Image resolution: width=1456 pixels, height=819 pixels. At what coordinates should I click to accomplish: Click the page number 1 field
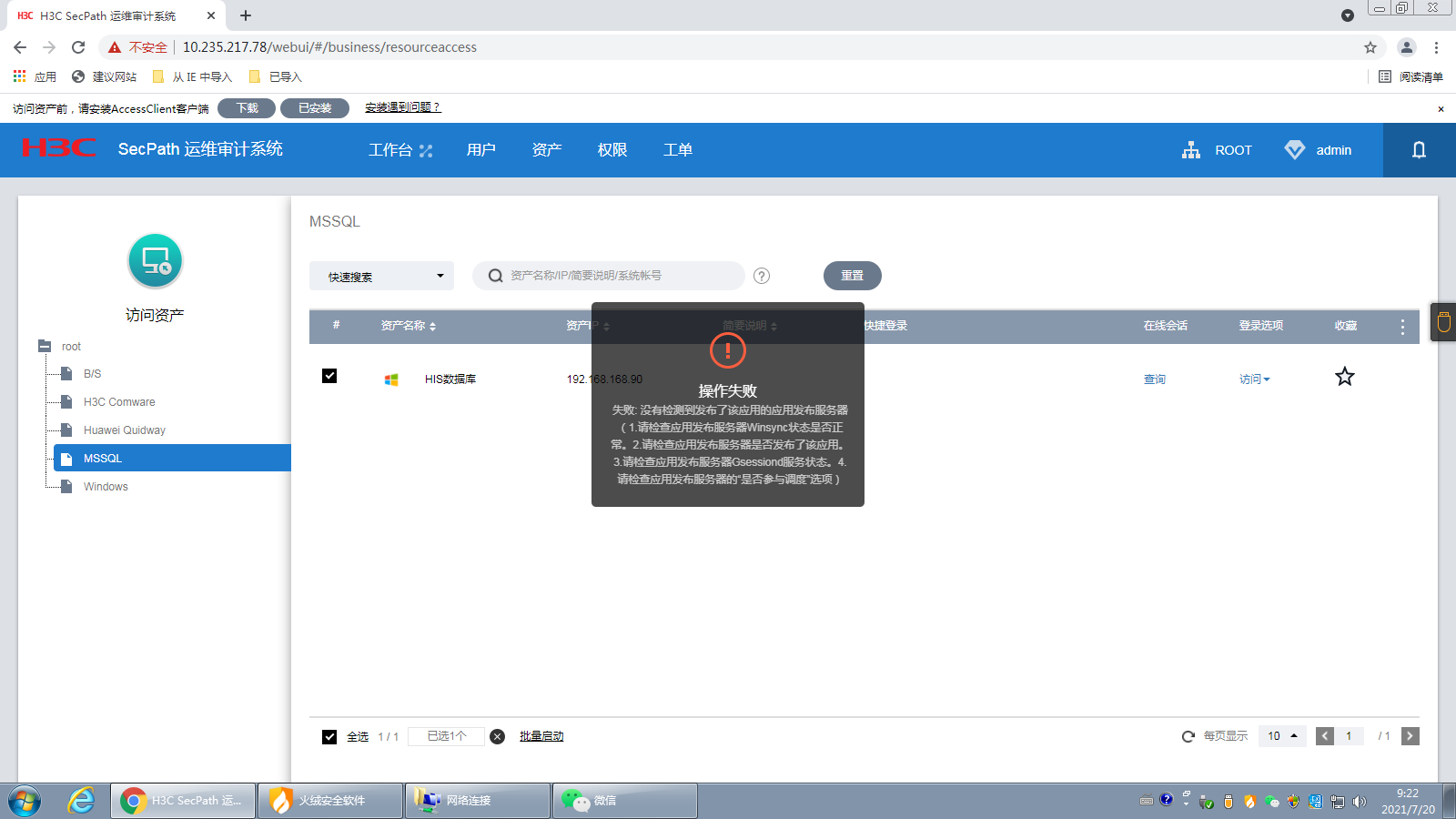(x=1350, y=736)
